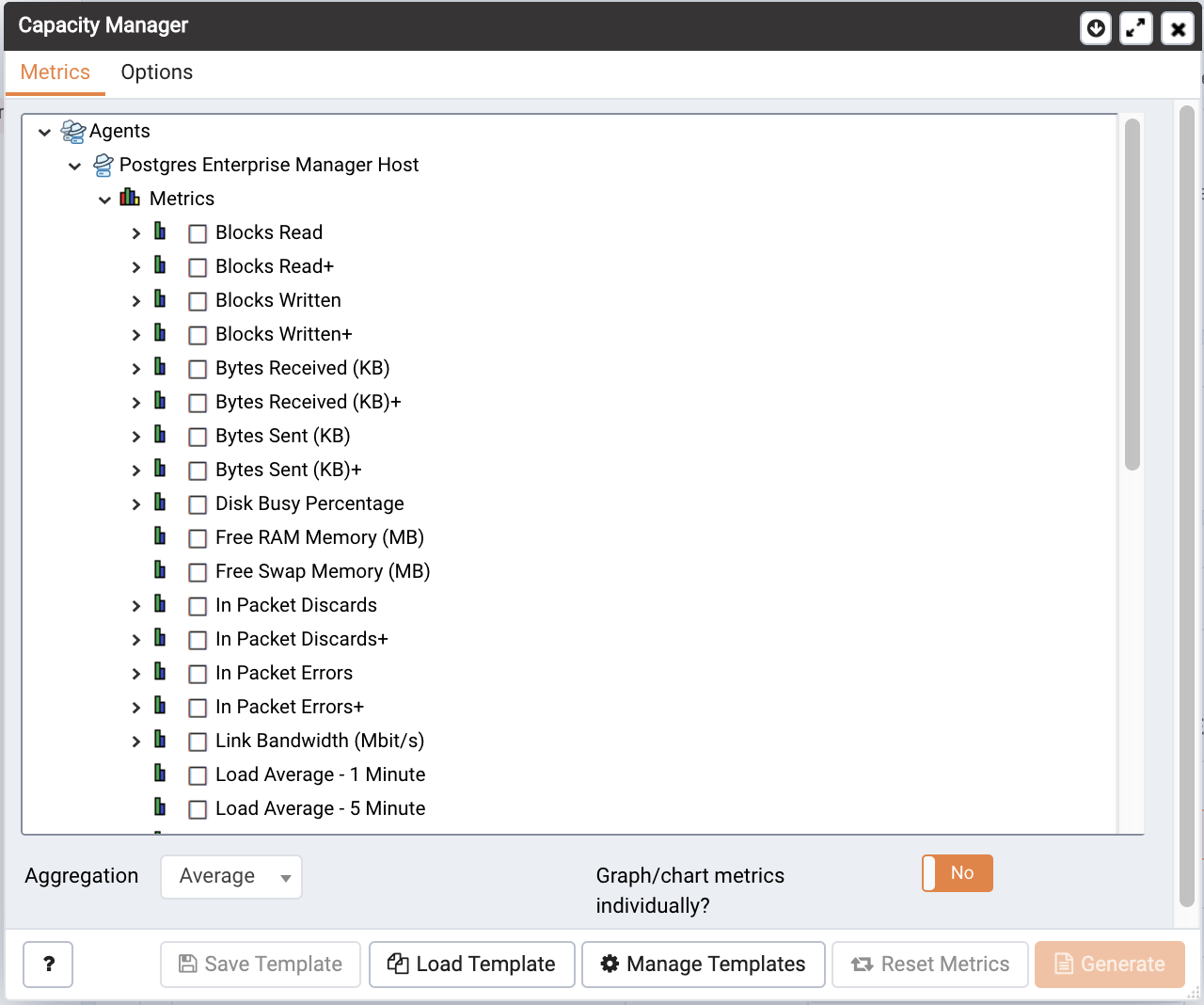Collapse the Metrics tree node
The width and height of the screenshot is (1204, 1005).
pyautogui.click(x=104, y=199)
